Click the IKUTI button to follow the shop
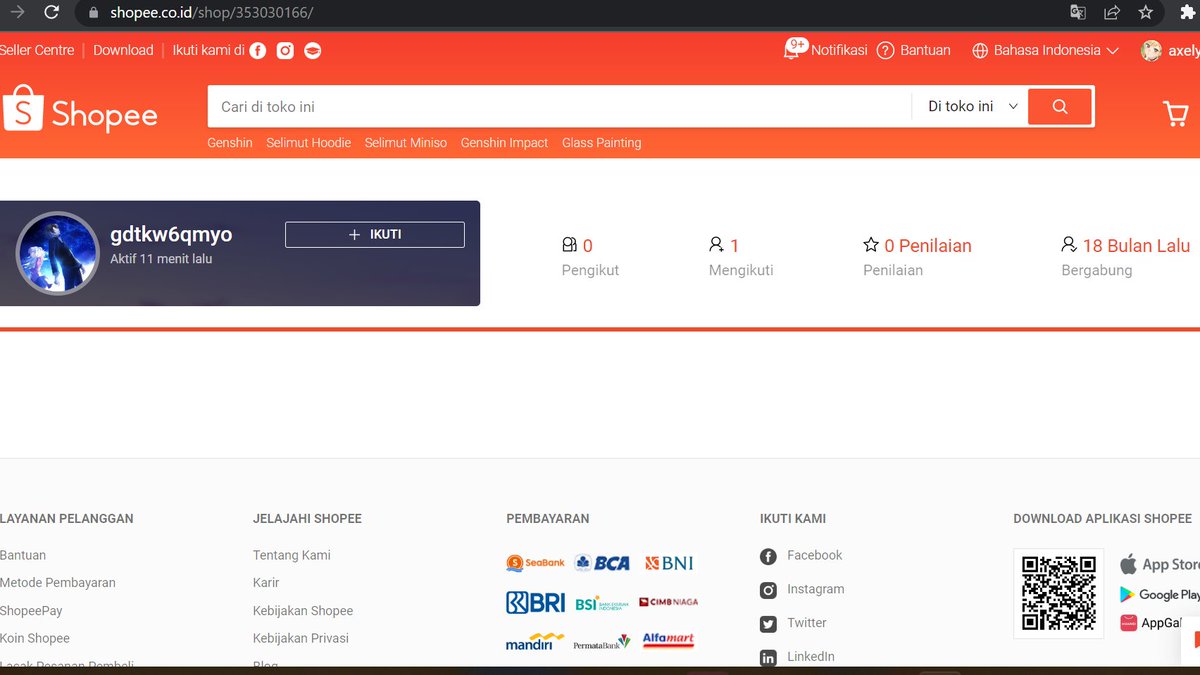Screen dimensions: 1200x675 click(374, 234)
